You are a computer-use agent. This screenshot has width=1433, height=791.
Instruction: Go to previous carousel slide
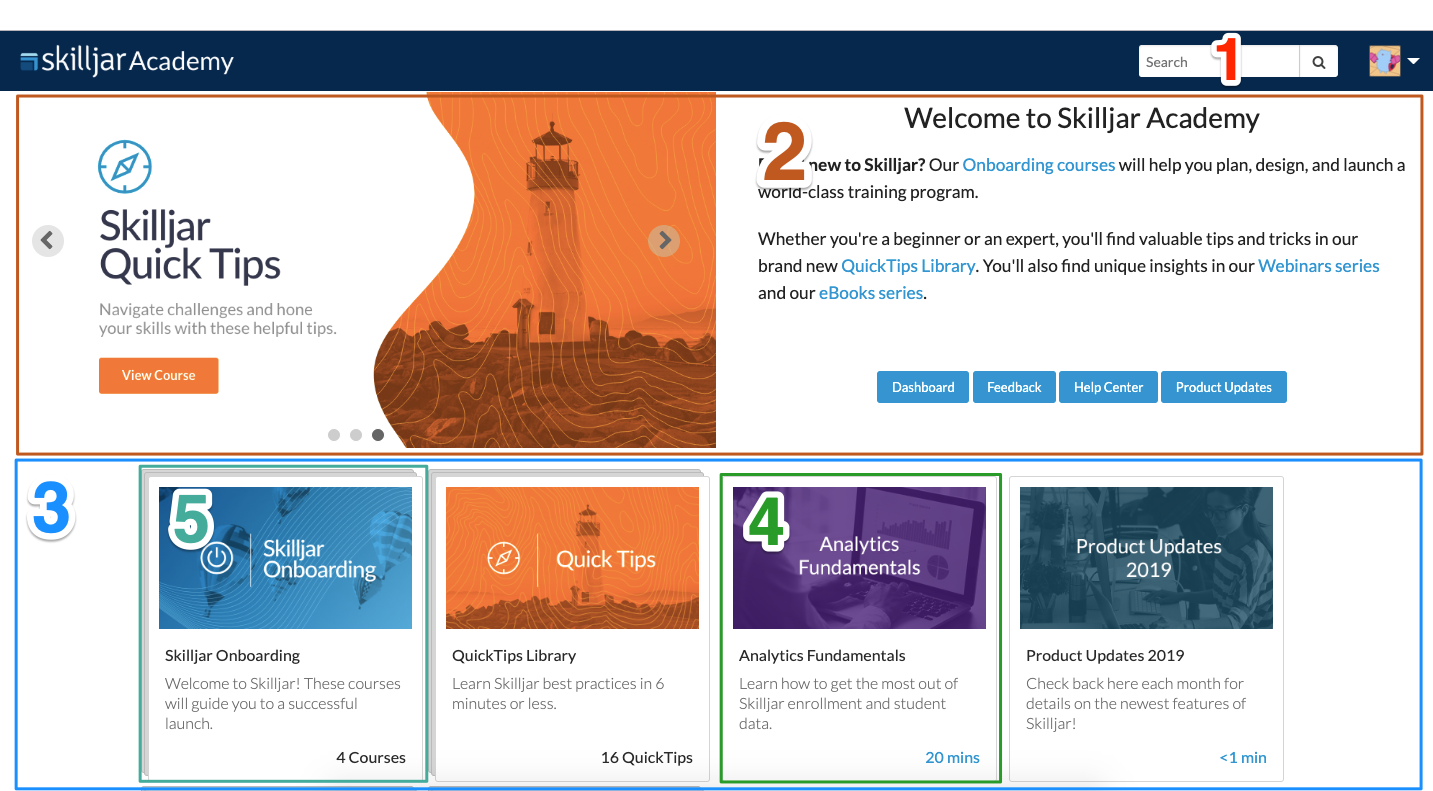[48, 241]
